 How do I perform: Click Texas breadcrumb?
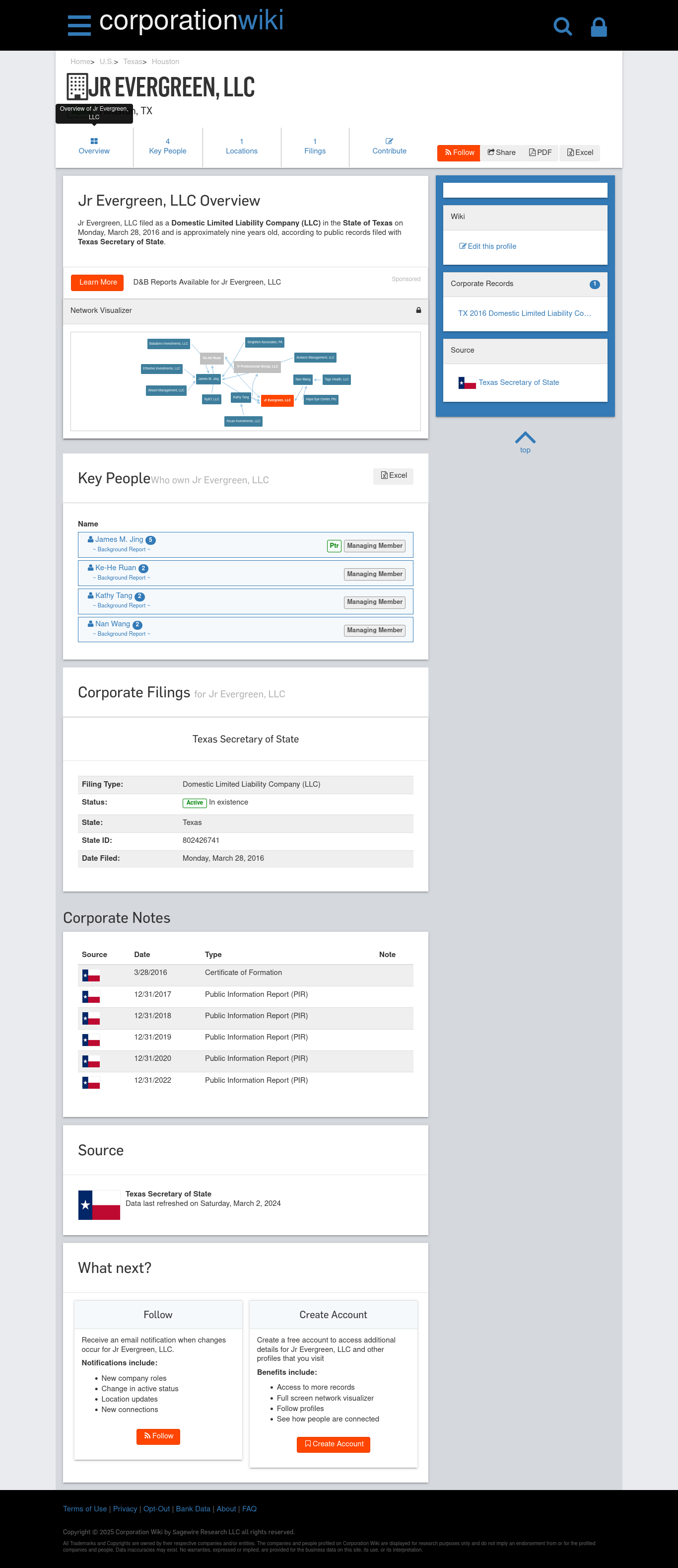tap(133, 62)
